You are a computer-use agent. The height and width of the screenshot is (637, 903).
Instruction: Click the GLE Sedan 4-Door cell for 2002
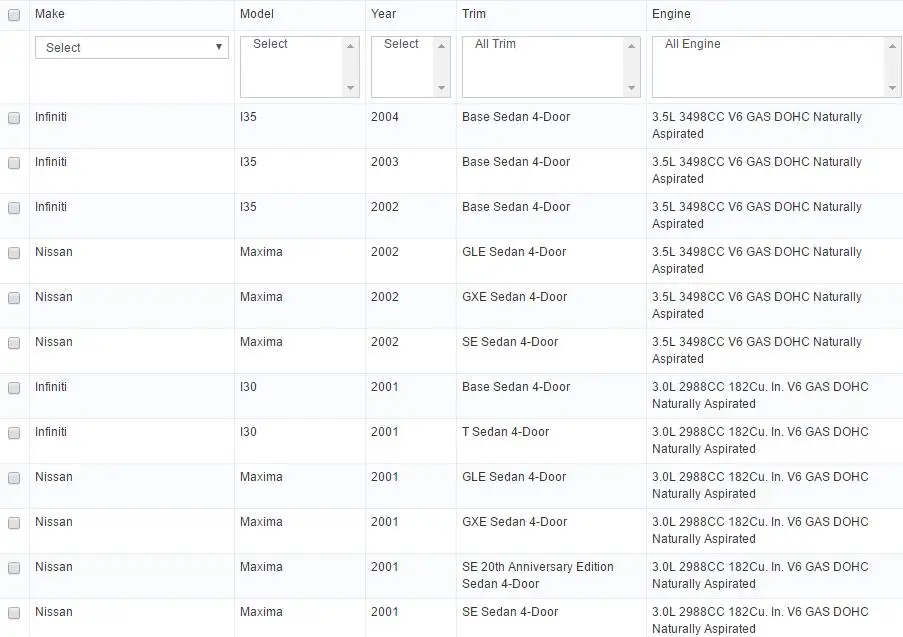pyautogui.click(x=514, y=252)
